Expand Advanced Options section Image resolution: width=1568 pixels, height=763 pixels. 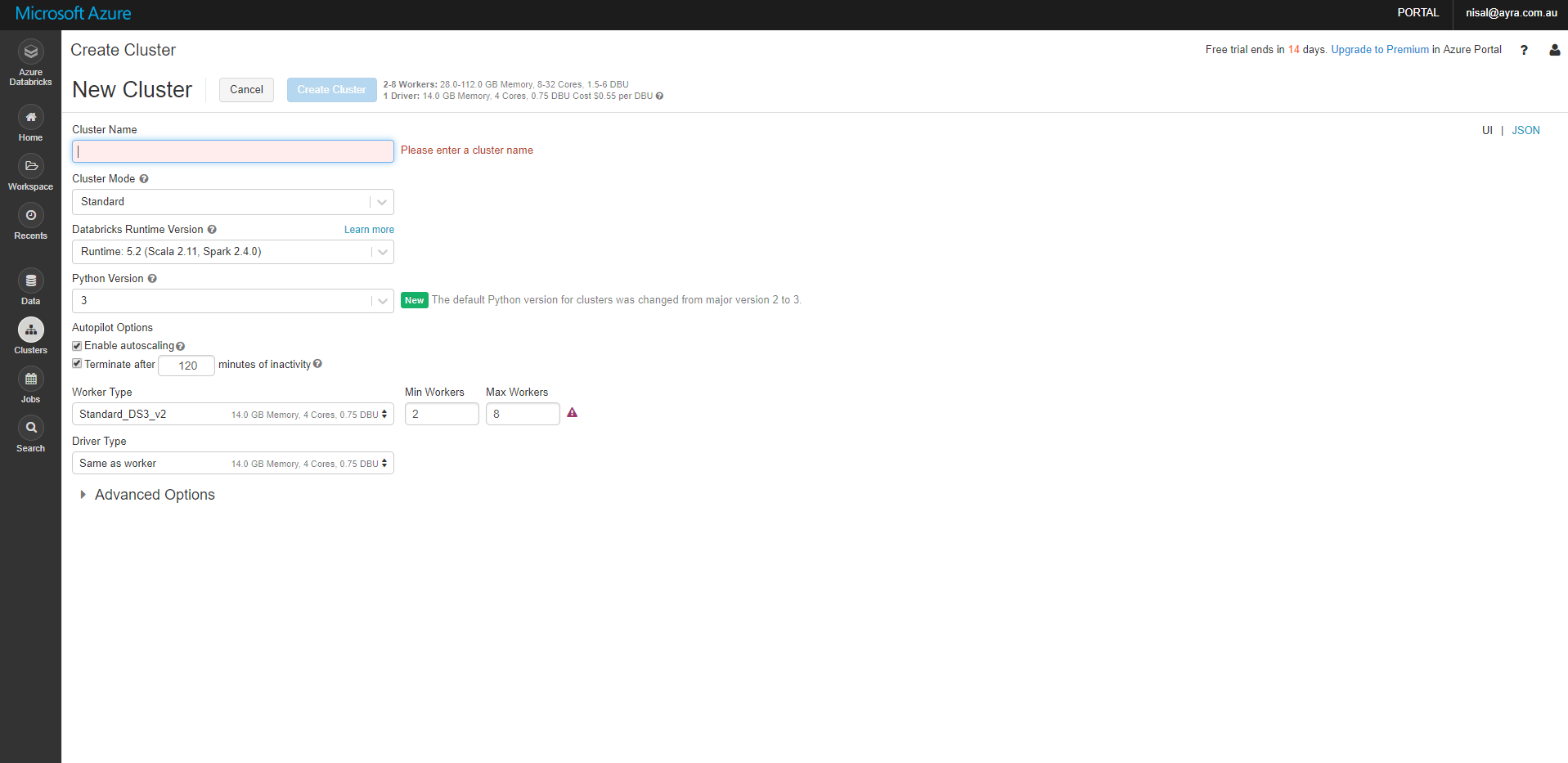pos(147,495)
